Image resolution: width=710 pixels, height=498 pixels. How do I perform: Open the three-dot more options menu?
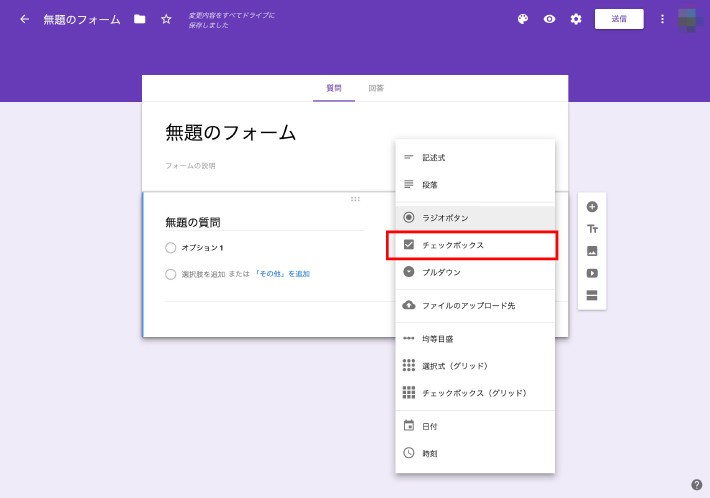click(x=662, y=19)
